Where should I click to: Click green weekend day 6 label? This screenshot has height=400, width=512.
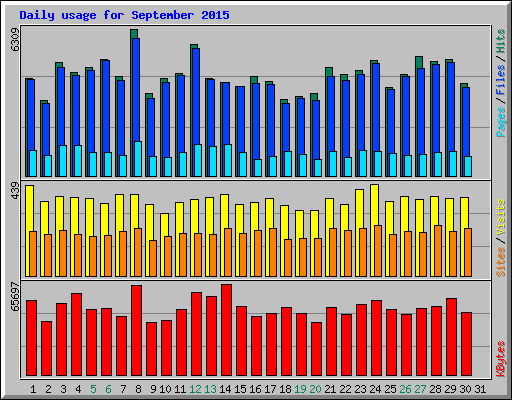click(108, 389)
